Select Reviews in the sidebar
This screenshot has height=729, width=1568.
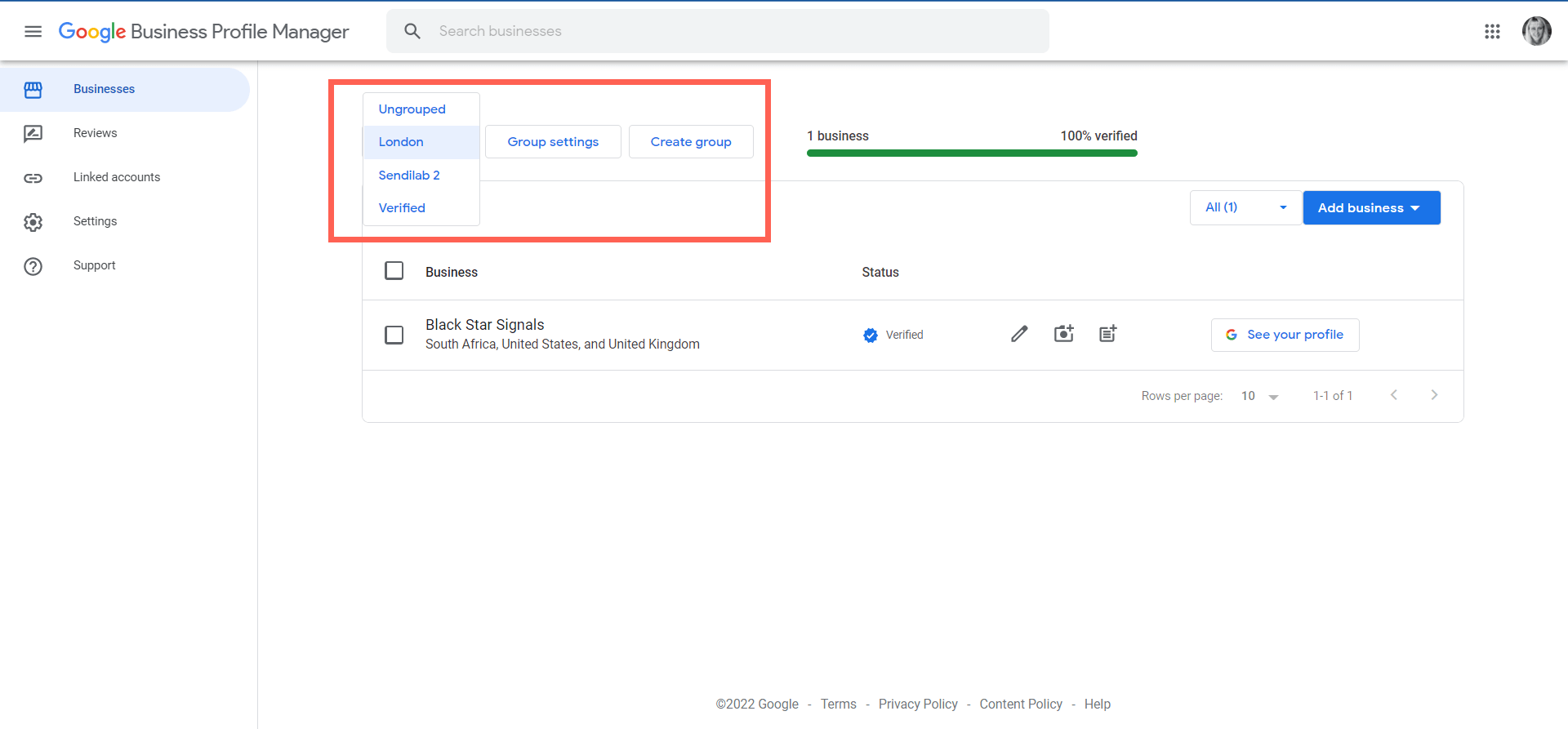pos(95,133)
